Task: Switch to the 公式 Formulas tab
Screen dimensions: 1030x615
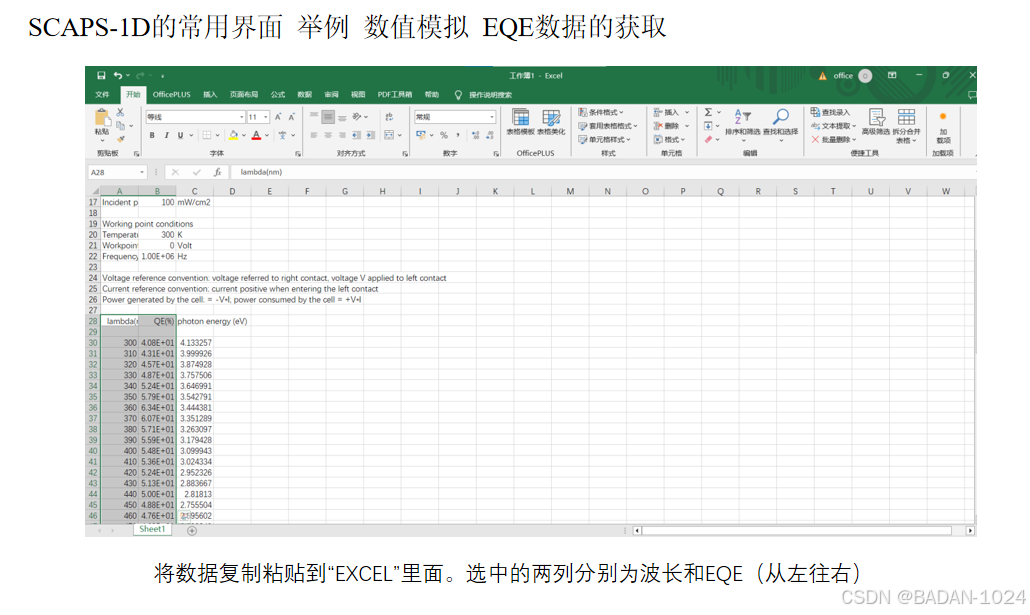Action: point(278,95)
